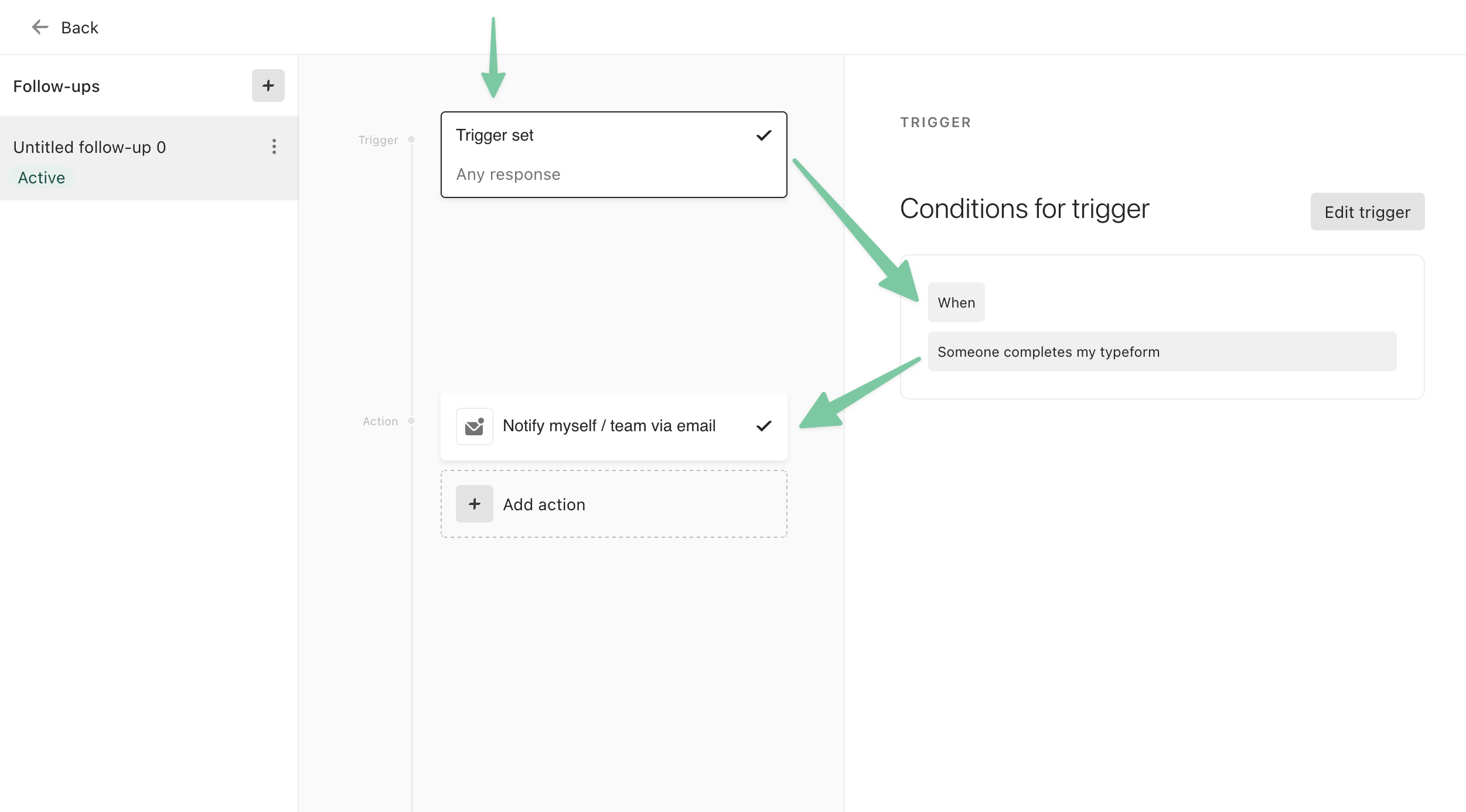Open the Notify myself / team via email action
The height and width of the screenshot is (812, 1466).
(613, 427)
